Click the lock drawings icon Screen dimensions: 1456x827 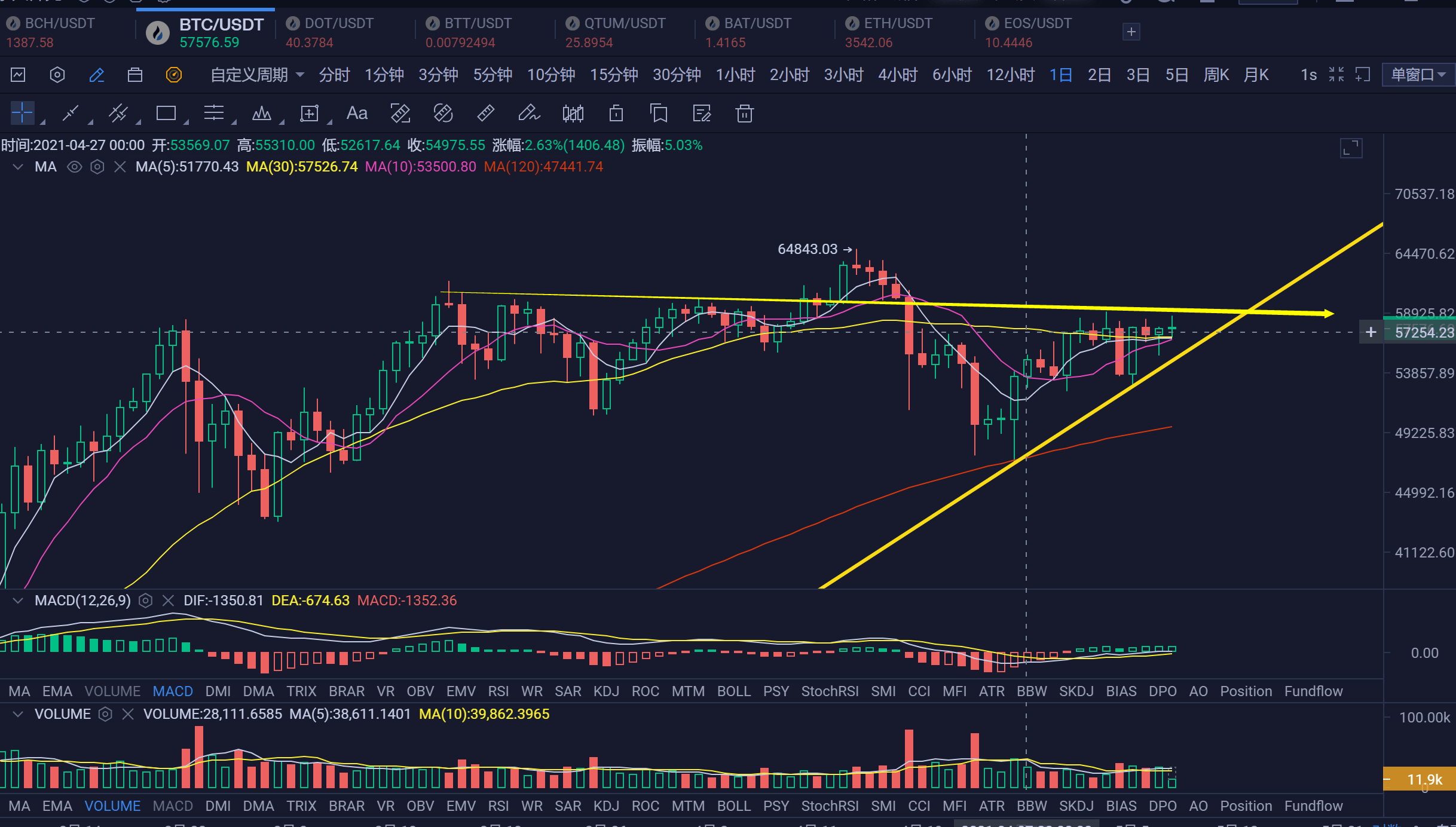coord(616,113)
